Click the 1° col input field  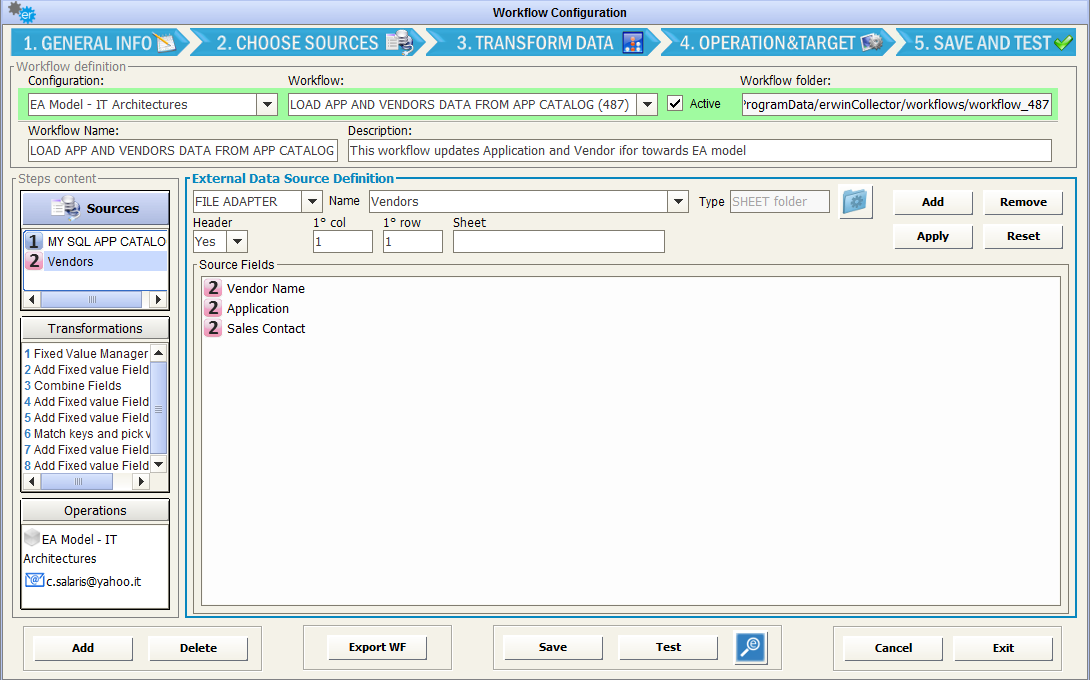point(343,241)
